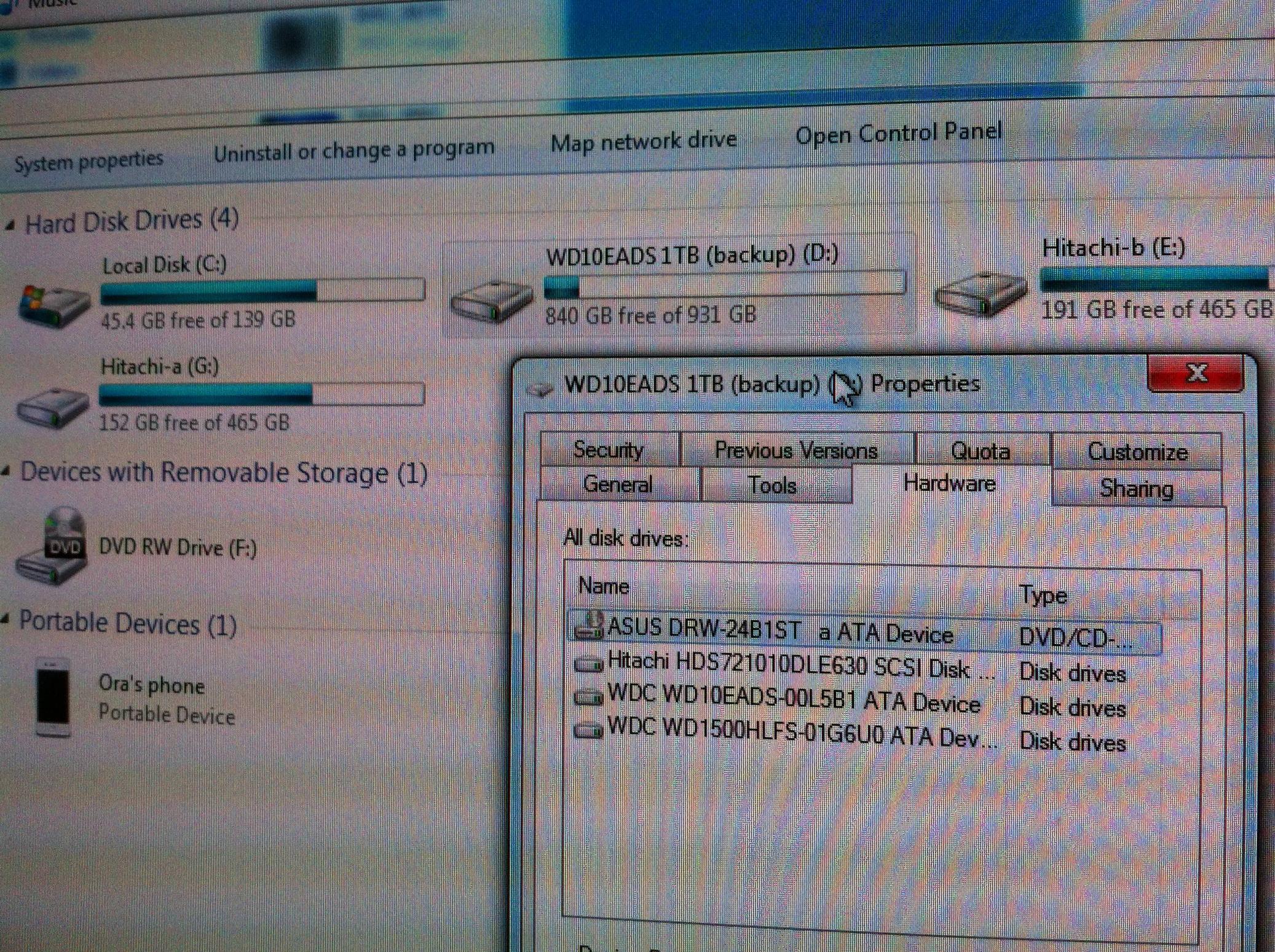Collapse the Portable Devices group

click(6, 620)
